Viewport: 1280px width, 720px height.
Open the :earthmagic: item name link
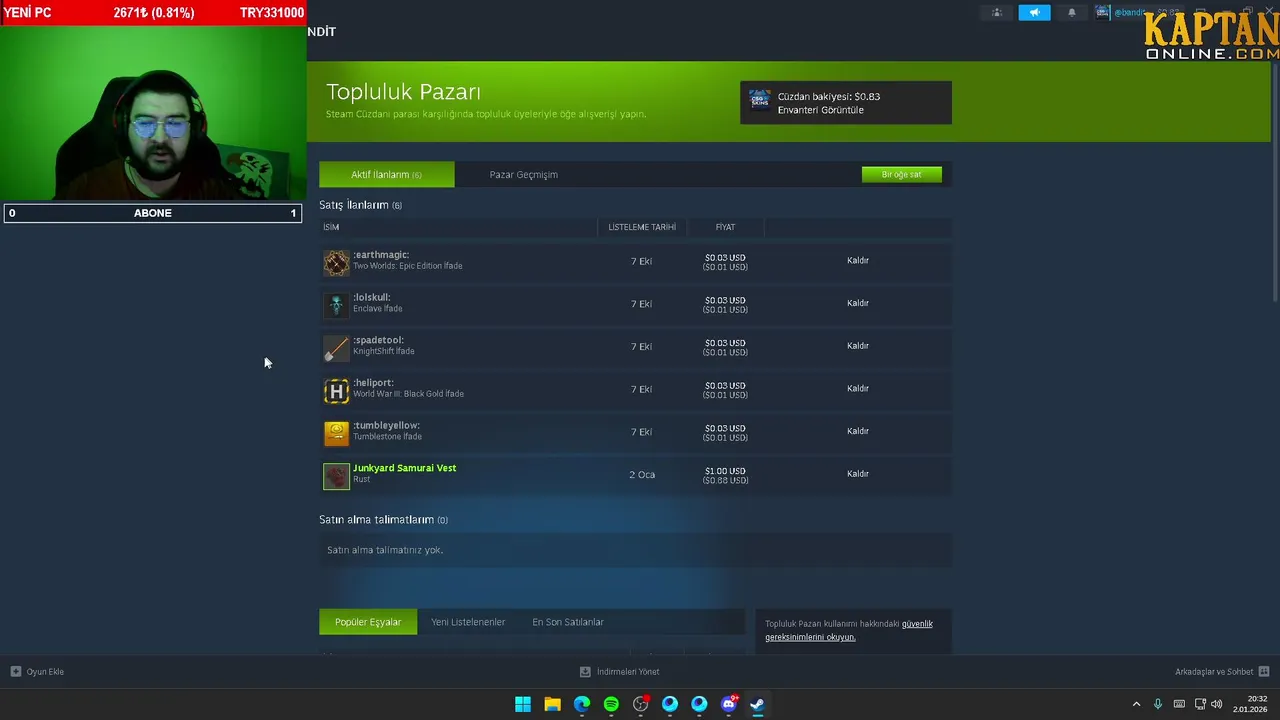(381, 255)
